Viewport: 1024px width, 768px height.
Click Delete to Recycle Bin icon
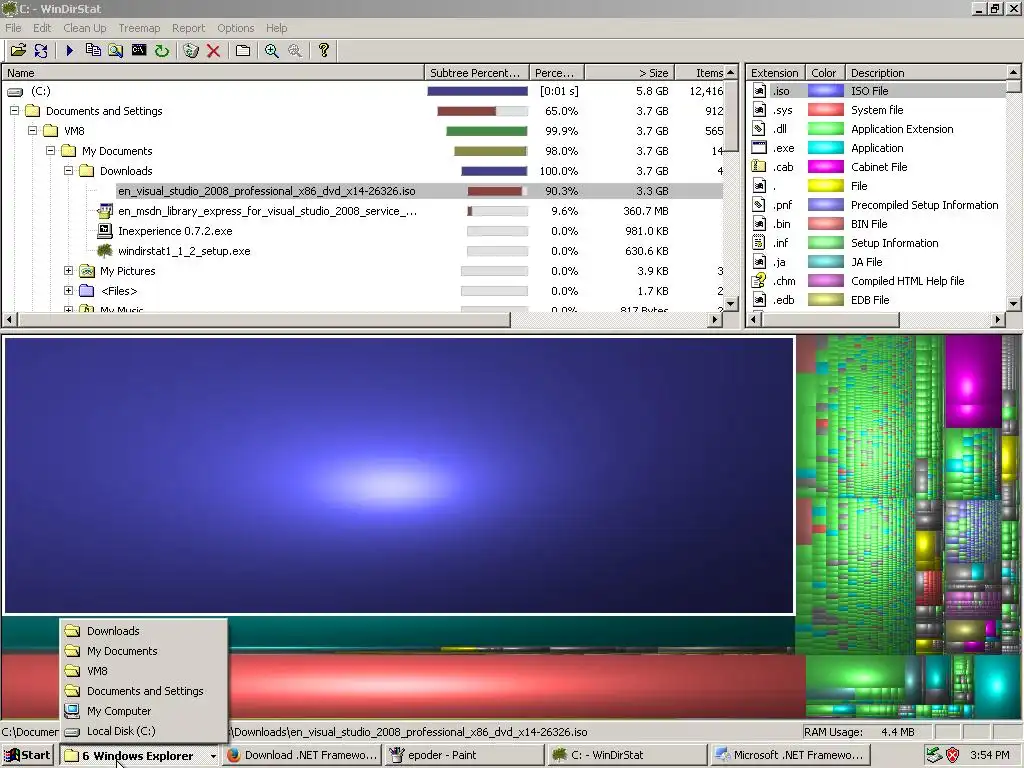[x=191, y=50]
